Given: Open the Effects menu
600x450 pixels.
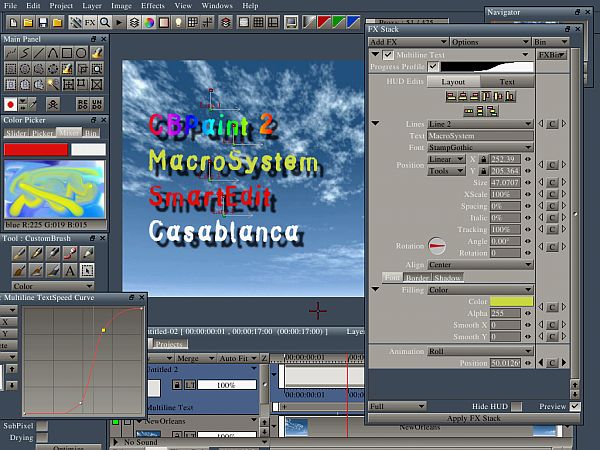Looking at the screenshot, I should (x=153, y=6).
